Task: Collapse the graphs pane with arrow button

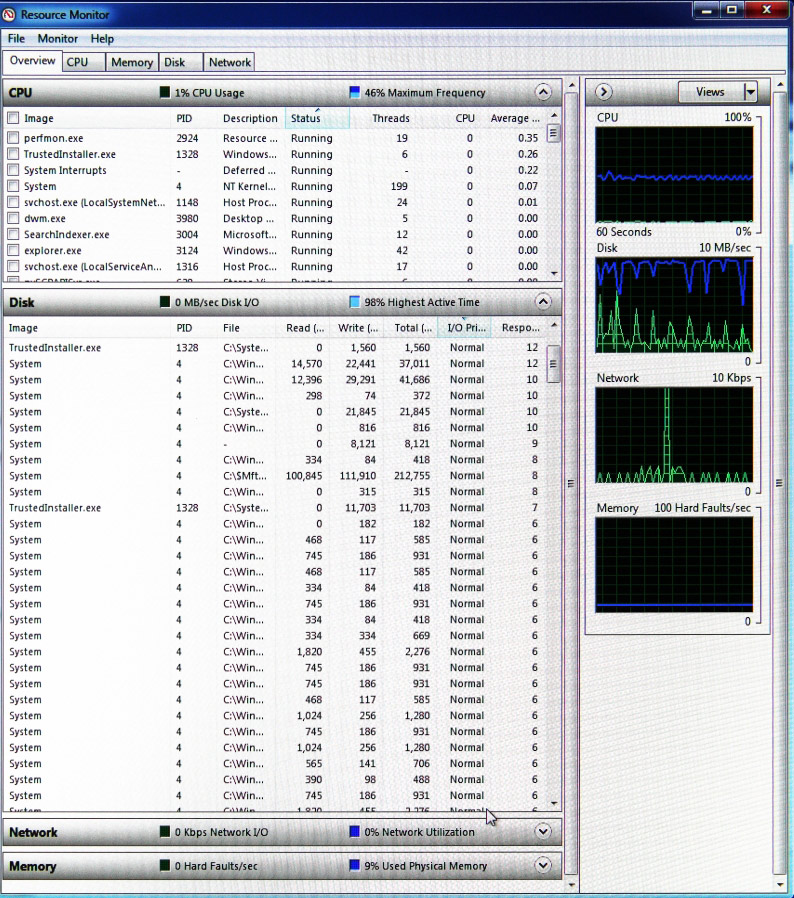Action: click(604, 92)
